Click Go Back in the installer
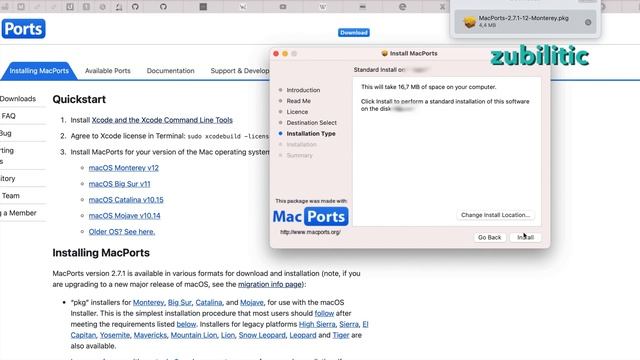The image size is (640, 360). pos(489,237)
